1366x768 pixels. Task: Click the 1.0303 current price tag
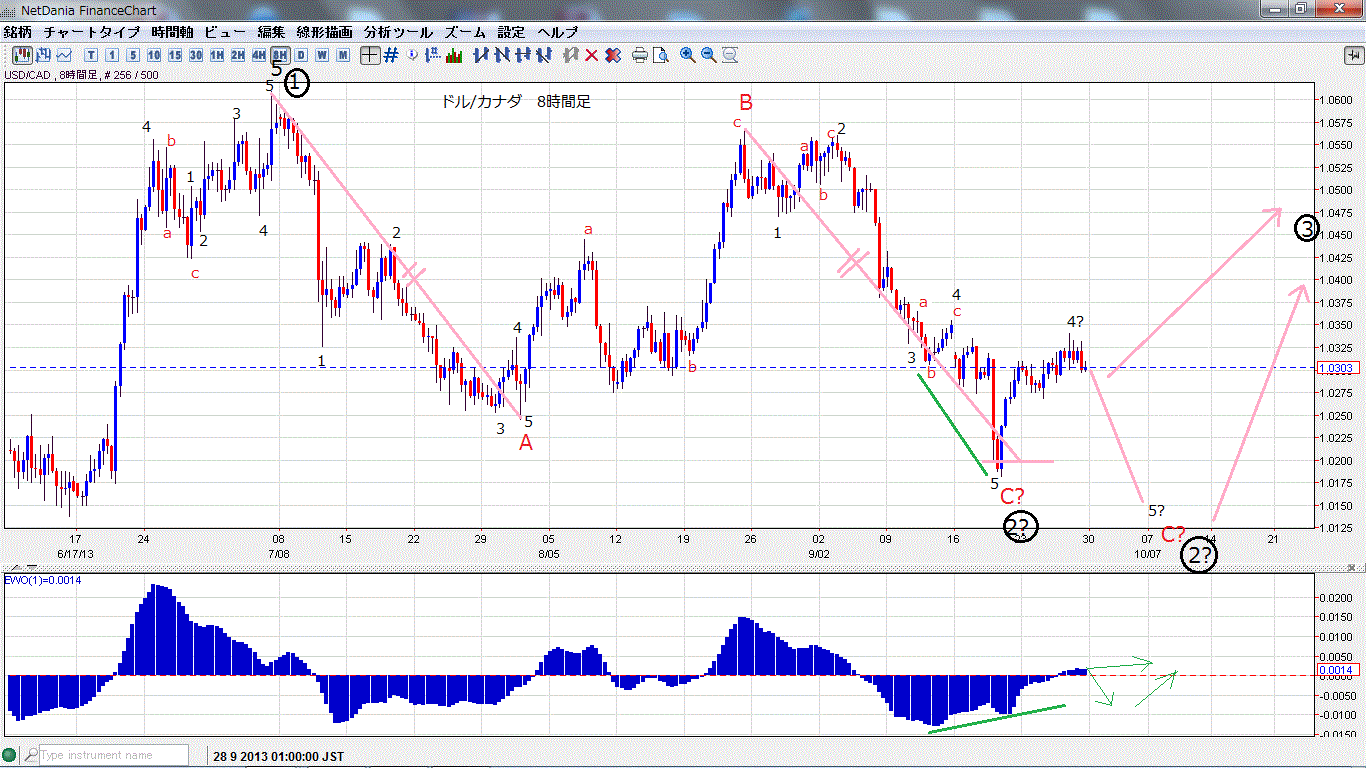coord(1336,368)
